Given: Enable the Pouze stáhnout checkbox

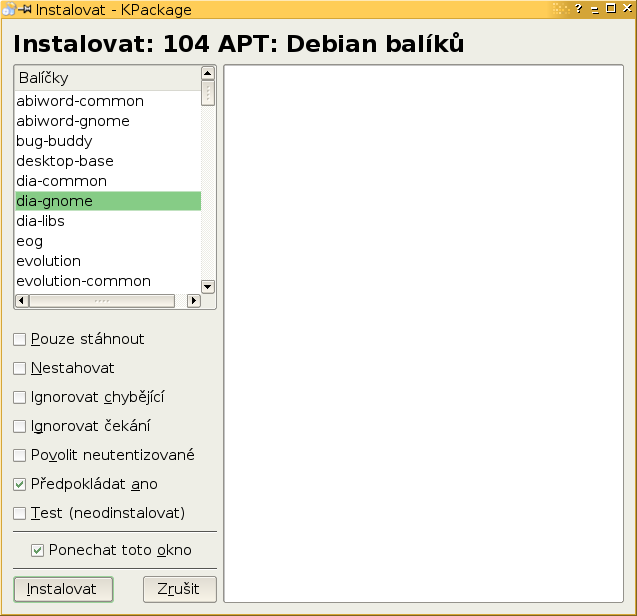Looking at the screenshot, I should [x=20, y=339].
